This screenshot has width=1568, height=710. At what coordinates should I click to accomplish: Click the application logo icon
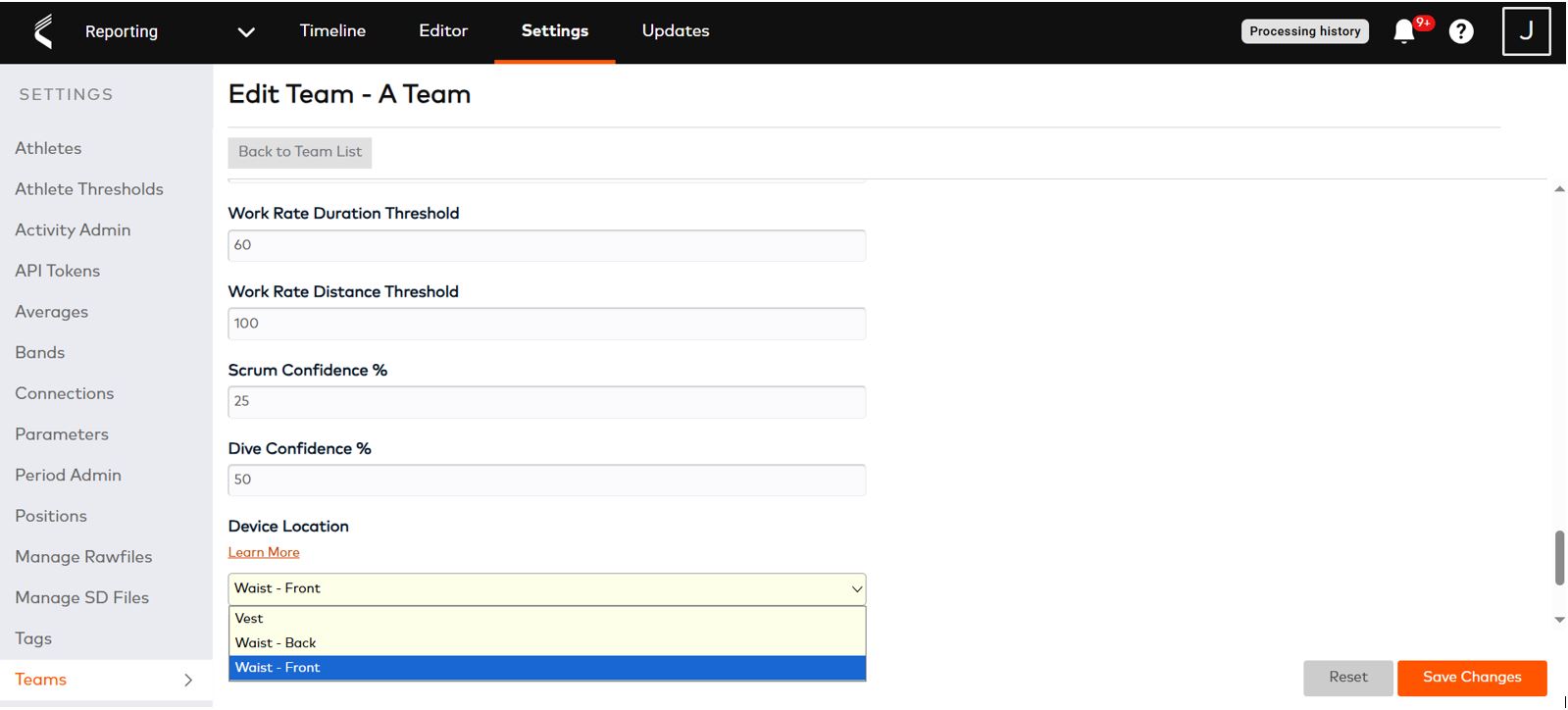pyautogui.click(x=42, y=31)
